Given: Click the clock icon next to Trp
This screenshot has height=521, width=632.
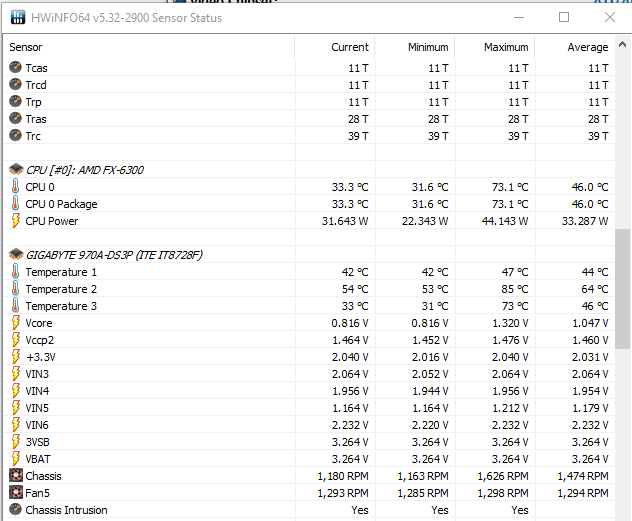Looking at the screenshot, I should [x=15, y=101].
